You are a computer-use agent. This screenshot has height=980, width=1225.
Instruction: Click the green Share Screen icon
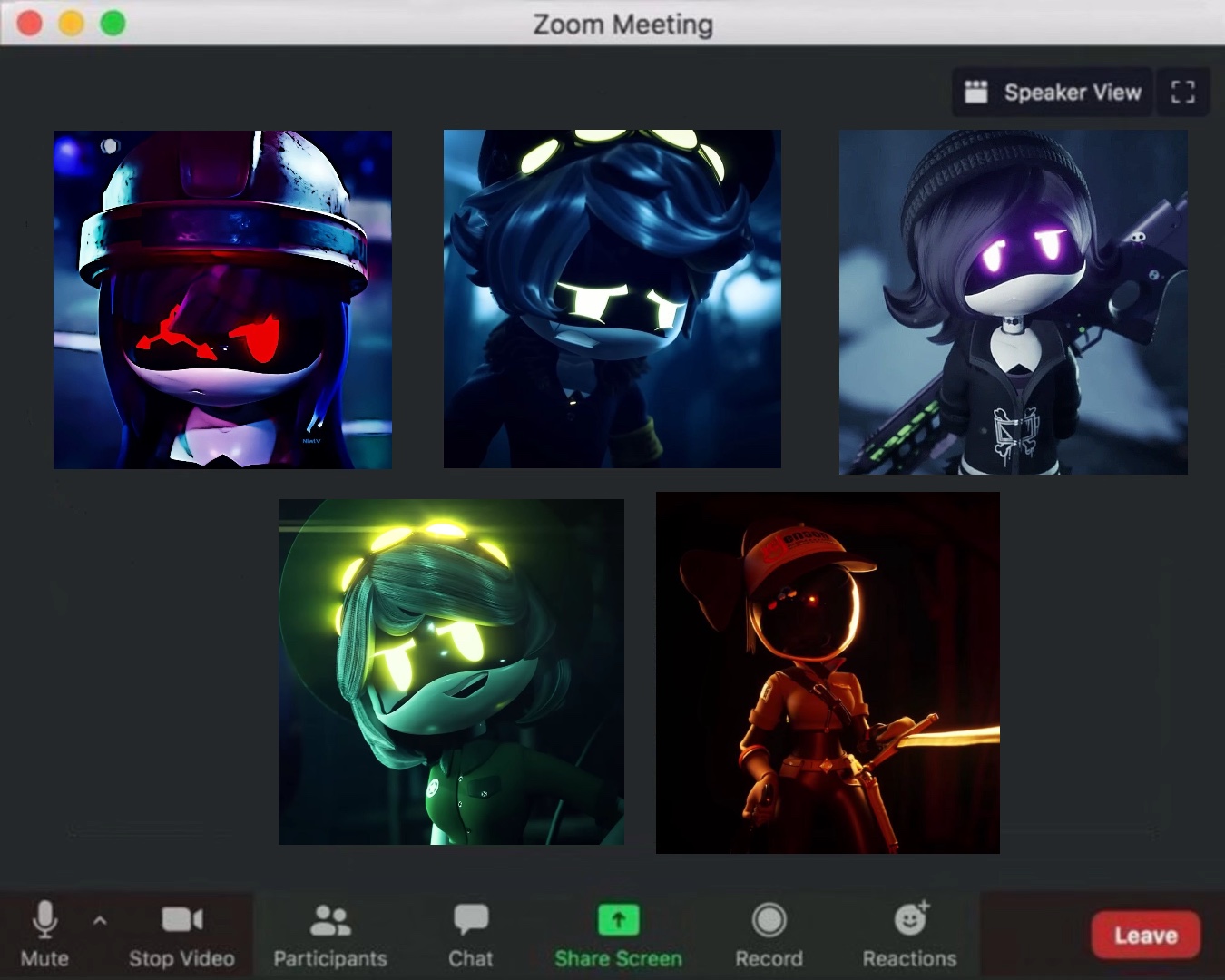tap(618, 920)
